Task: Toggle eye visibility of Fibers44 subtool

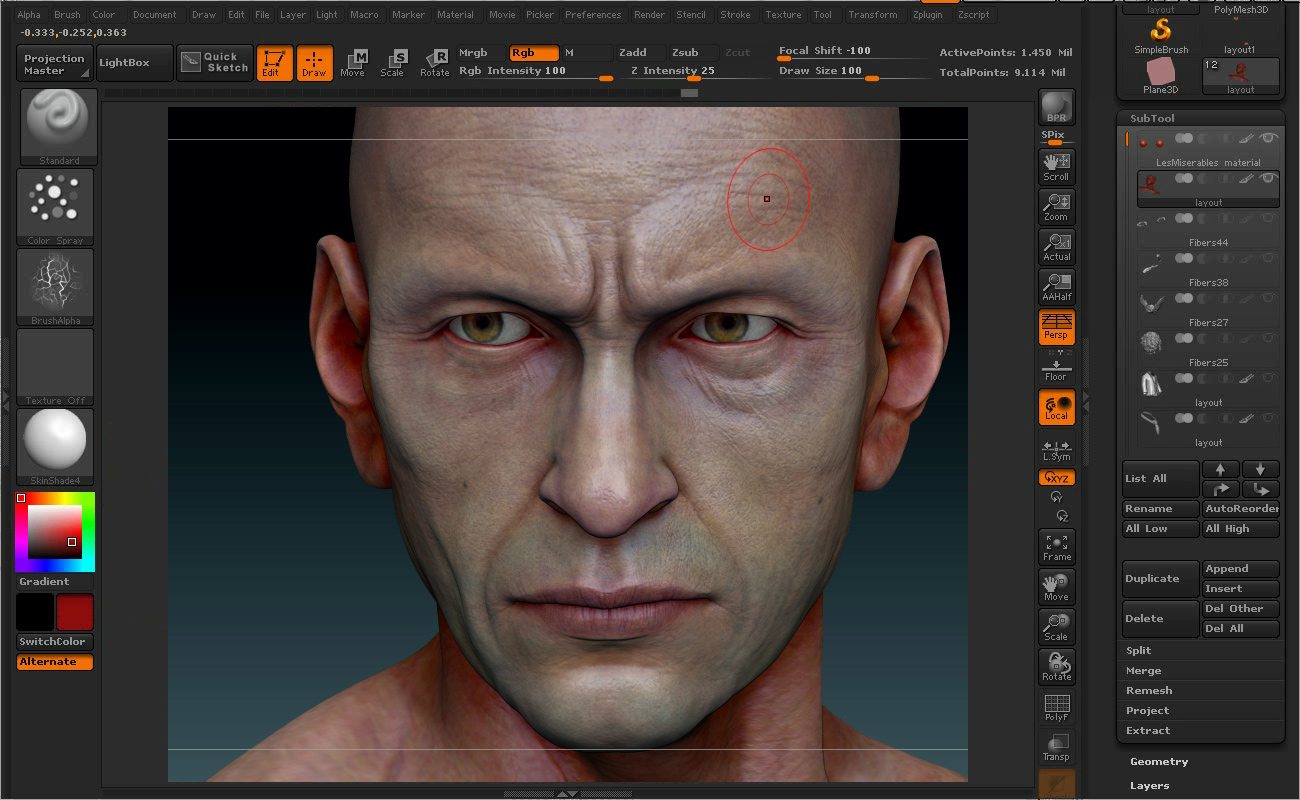Action: click(1270, 219)
